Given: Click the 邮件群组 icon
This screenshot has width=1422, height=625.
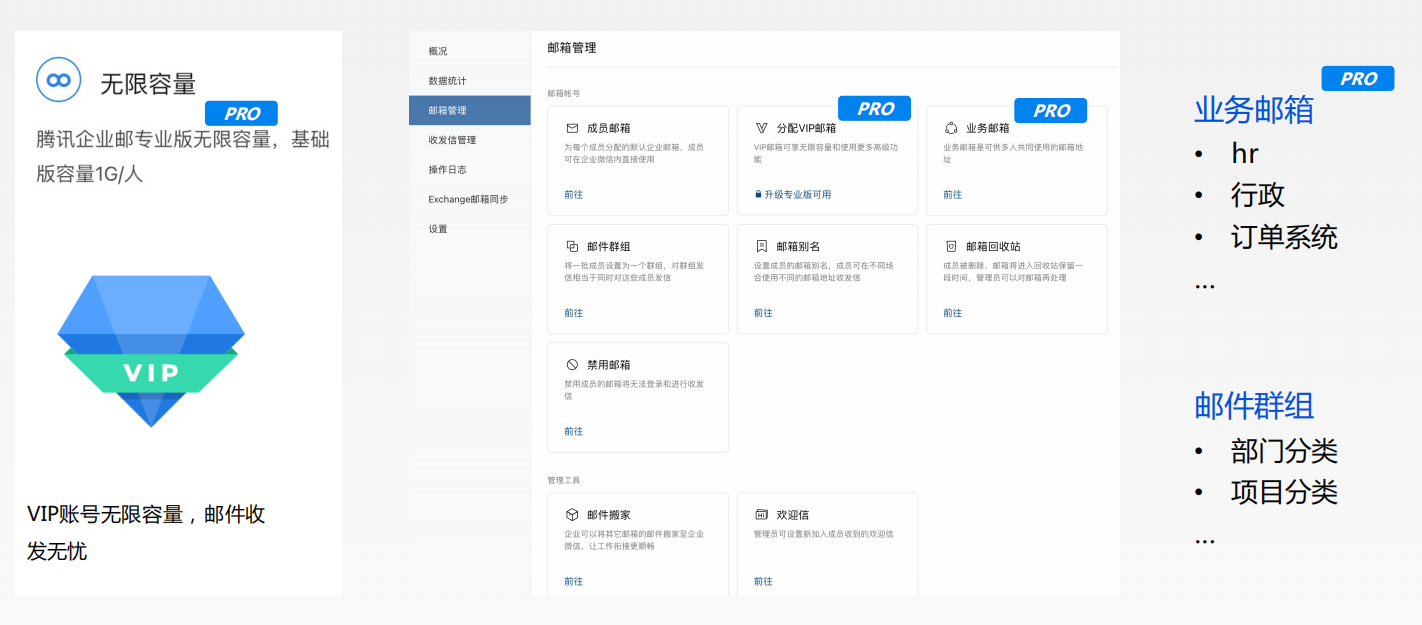Looking at the screenshot, I should 572,246.
